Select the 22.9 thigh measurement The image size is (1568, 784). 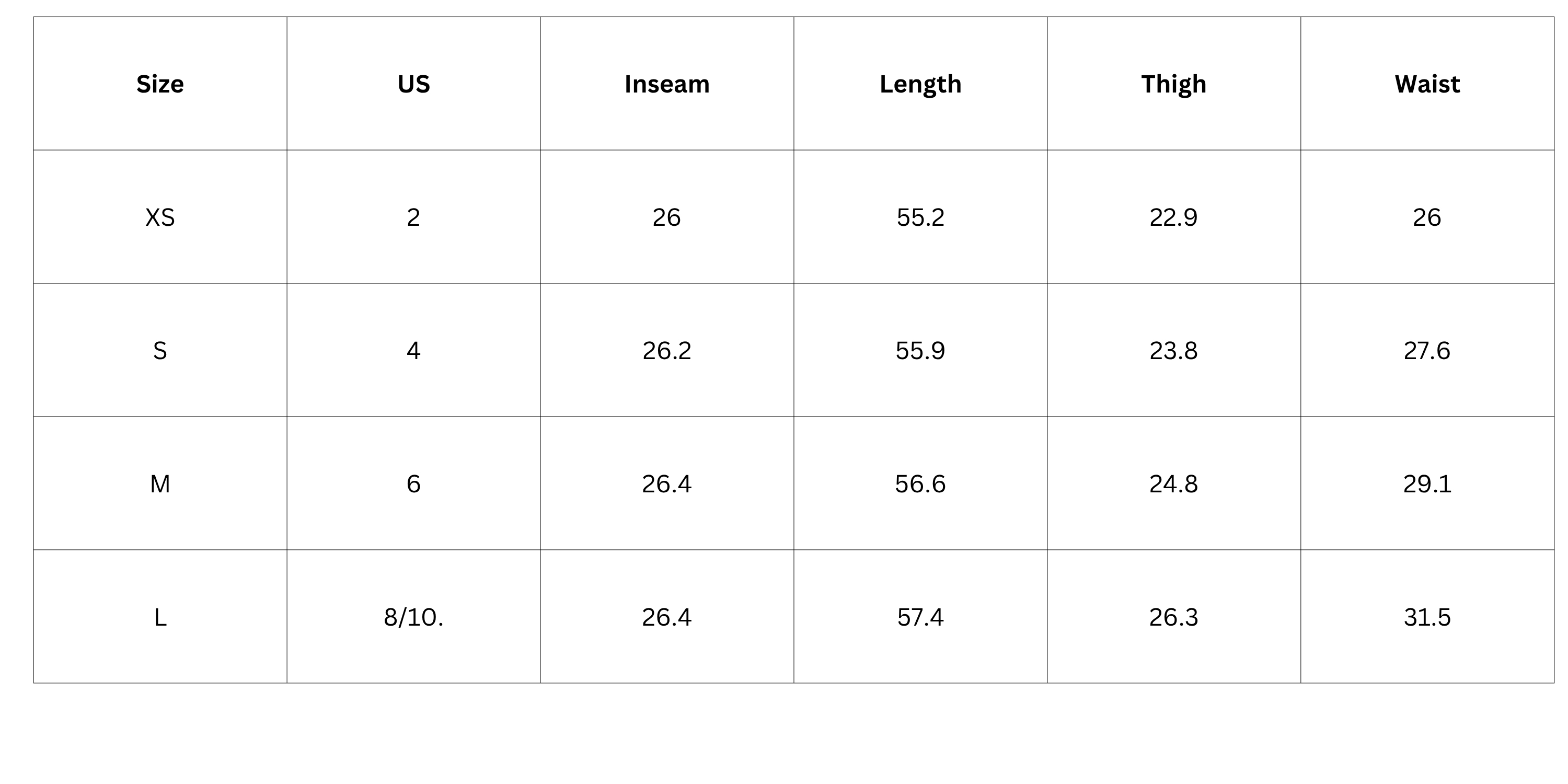click(x=1173, y=217)
